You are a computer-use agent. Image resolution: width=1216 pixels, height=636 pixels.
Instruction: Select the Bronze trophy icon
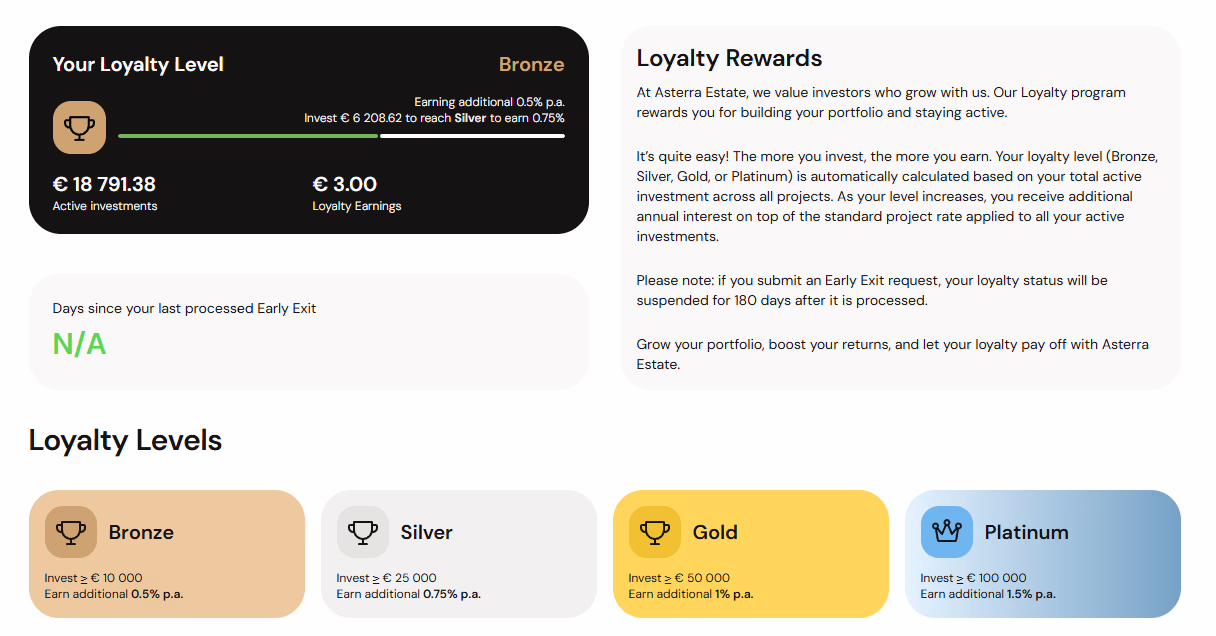point(70,531)
